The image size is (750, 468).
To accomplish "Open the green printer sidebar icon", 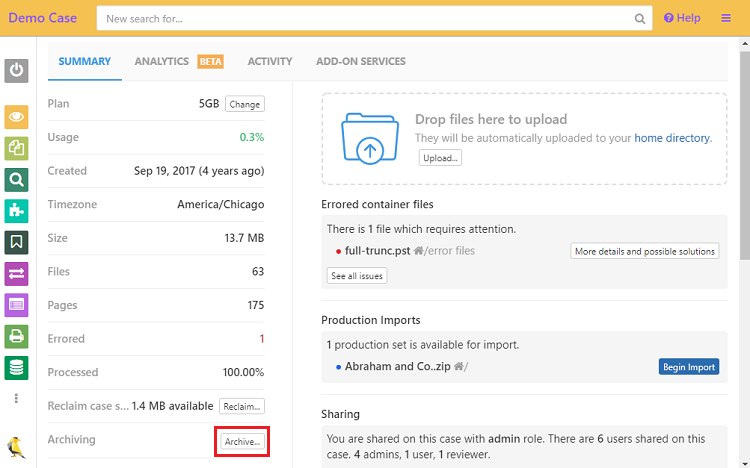I will click(17, 336).
